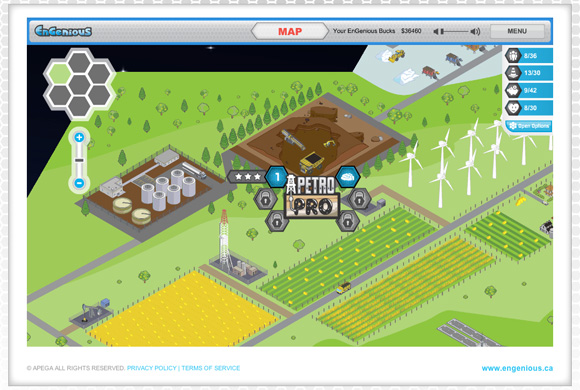
Task: Zoom in with the plus button
Action: coord(79,138)
